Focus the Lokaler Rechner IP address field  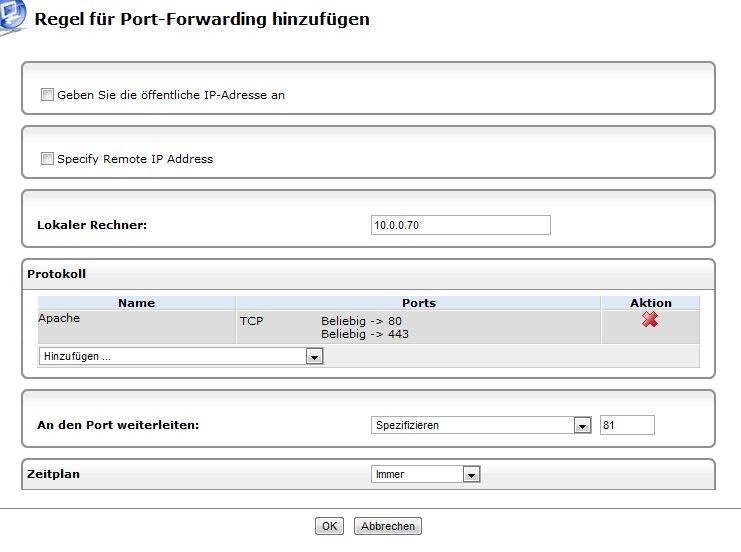(x=460, y=225)
